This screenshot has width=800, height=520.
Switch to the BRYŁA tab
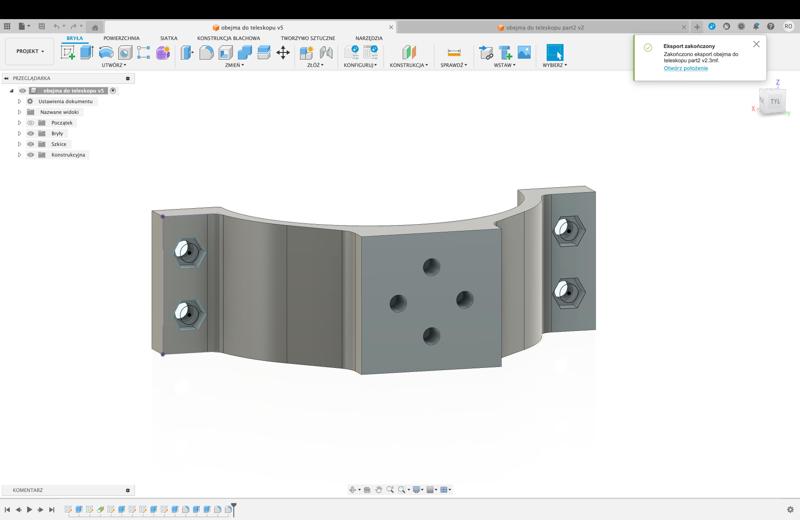[74, 38]
